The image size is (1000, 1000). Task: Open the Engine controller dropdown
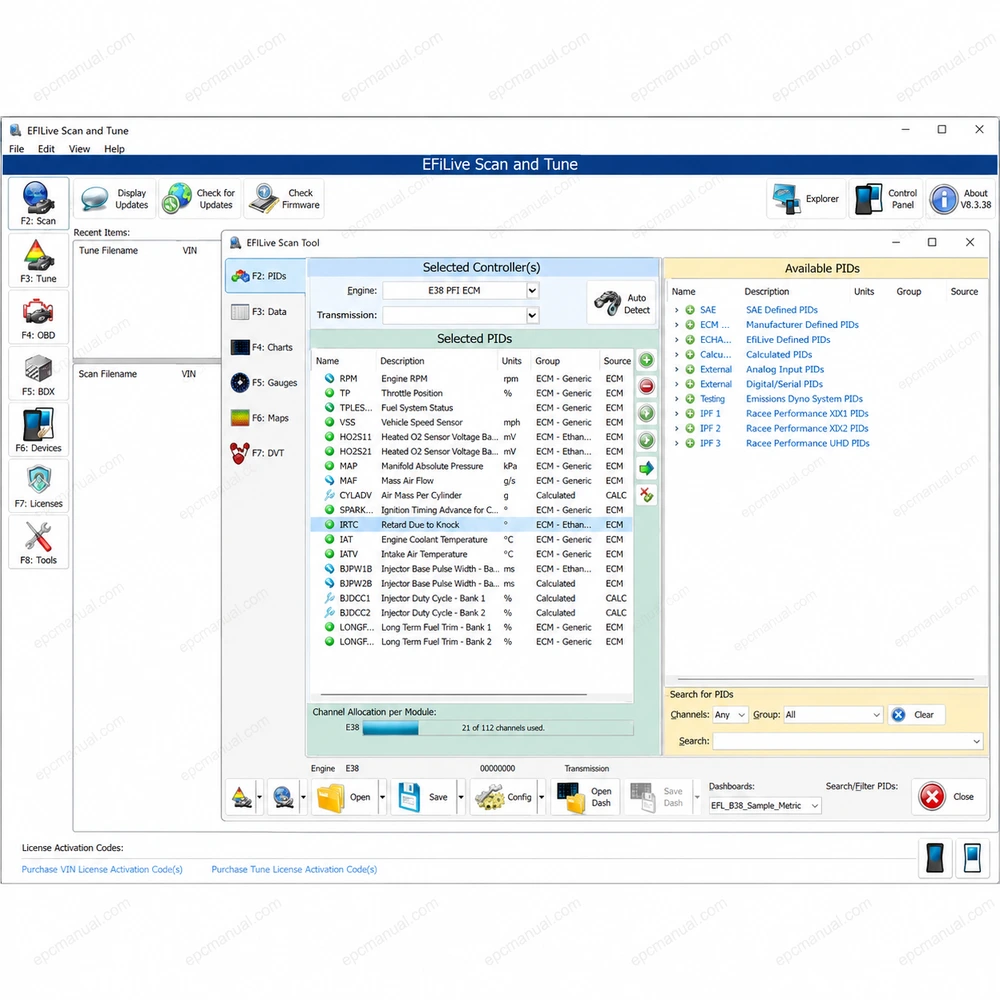(x=532, y=291)
